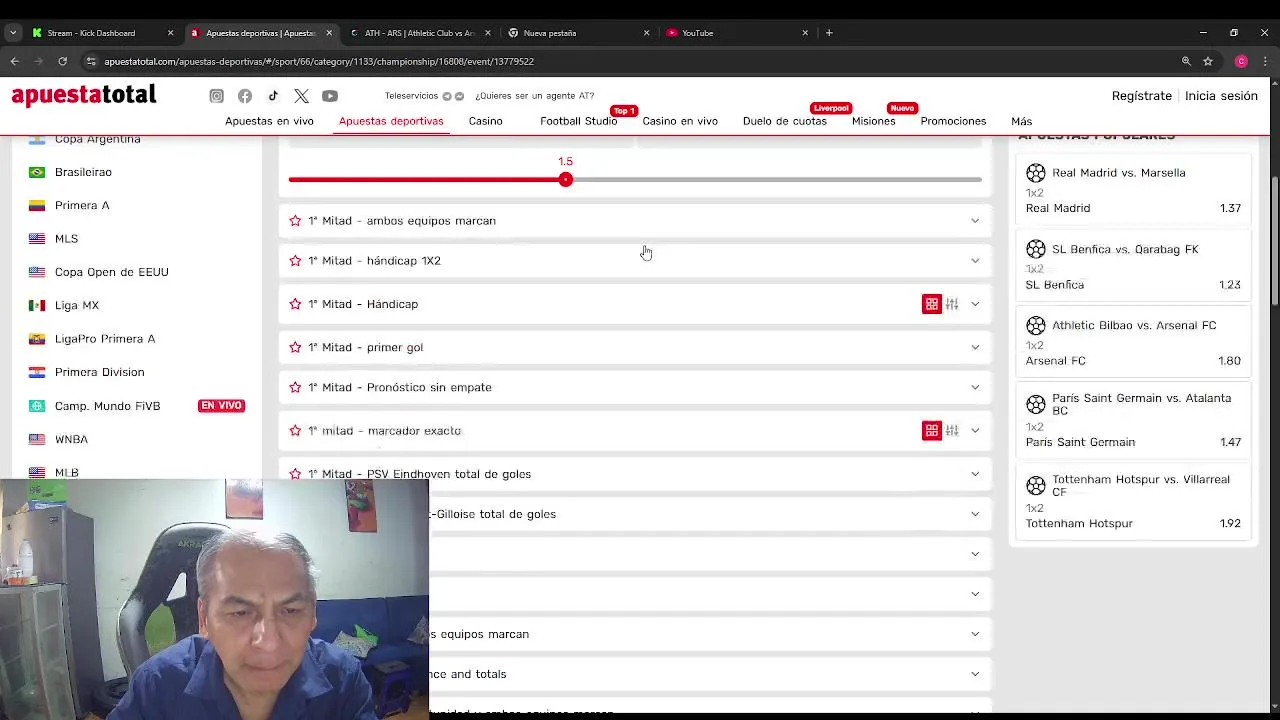Open the Misiones menu item

[x=874, y=121]
